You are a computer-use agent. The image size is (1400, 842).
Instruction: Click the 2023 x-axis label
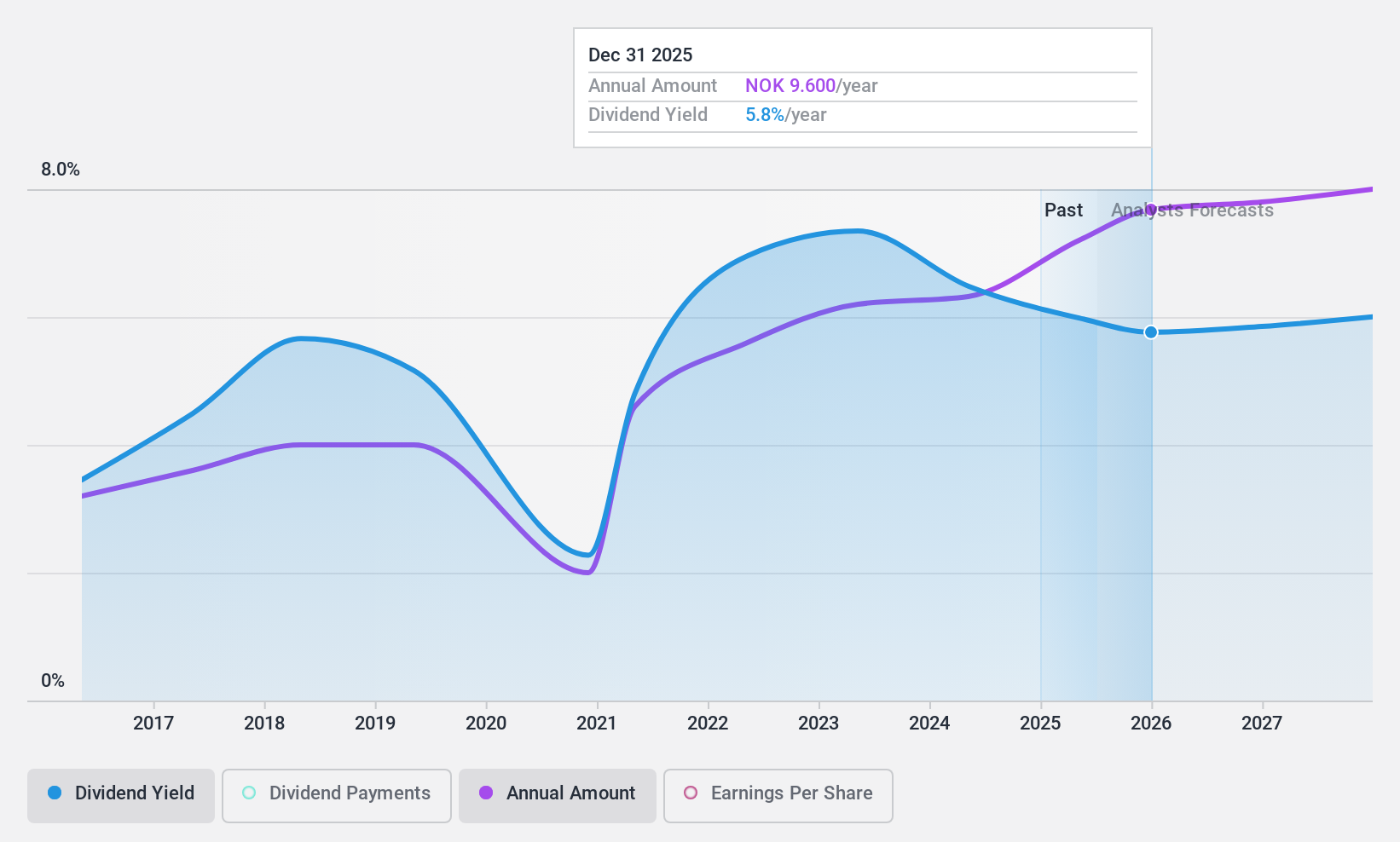pos(819,724)
